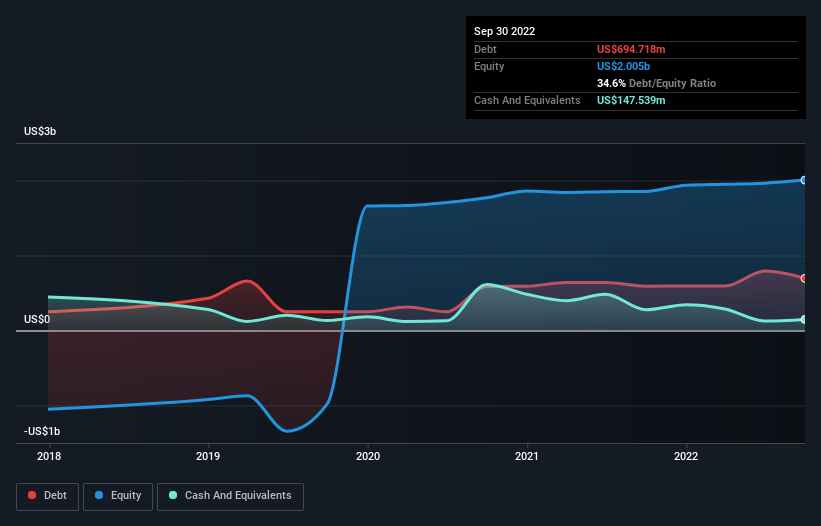Click the Sep 30 2022 tooltip date
The height and width of the screenshot is (526, 821).
(x=504, y=31)
